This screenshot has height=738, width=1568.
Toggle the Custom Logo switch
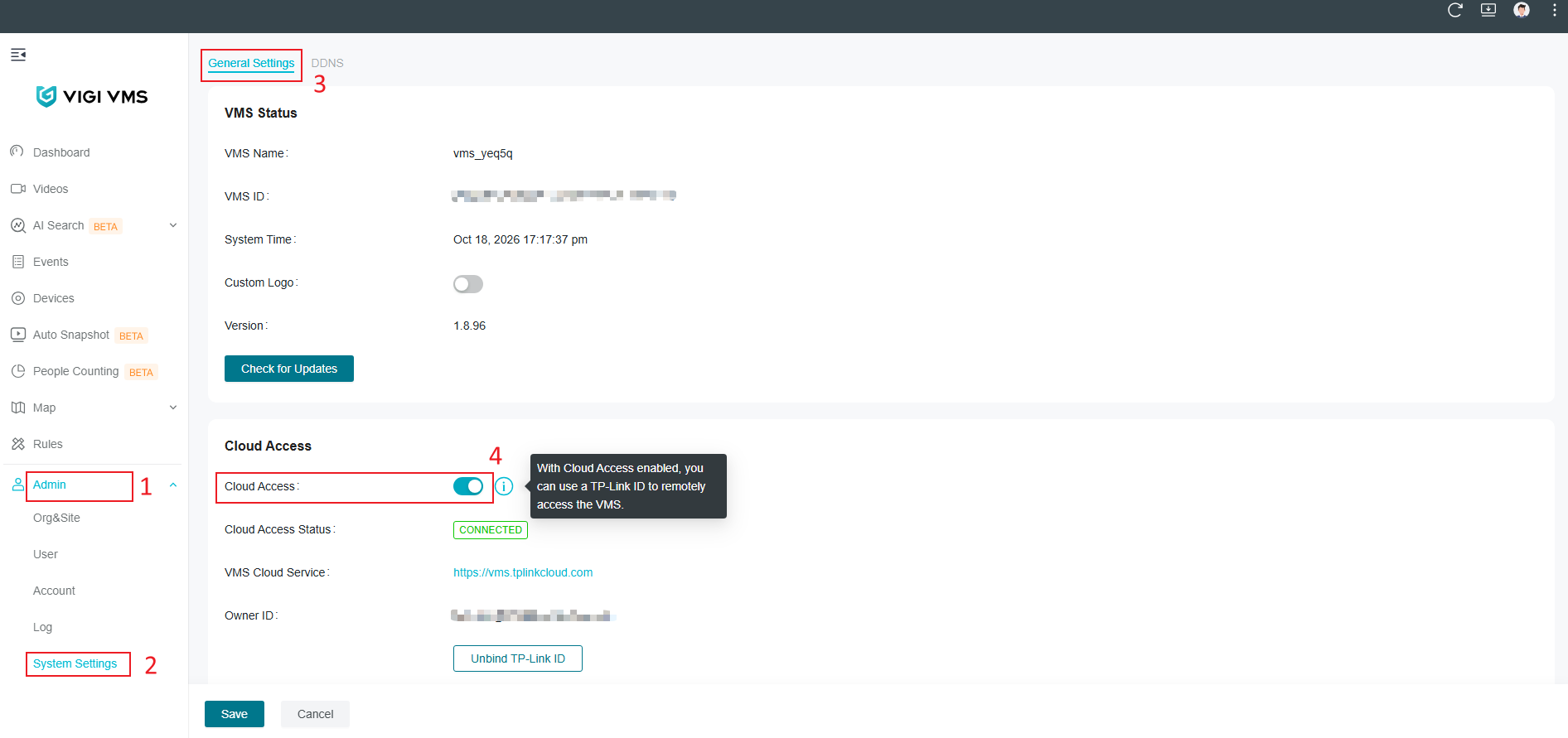pyautogui.click(x=468, y=284)
